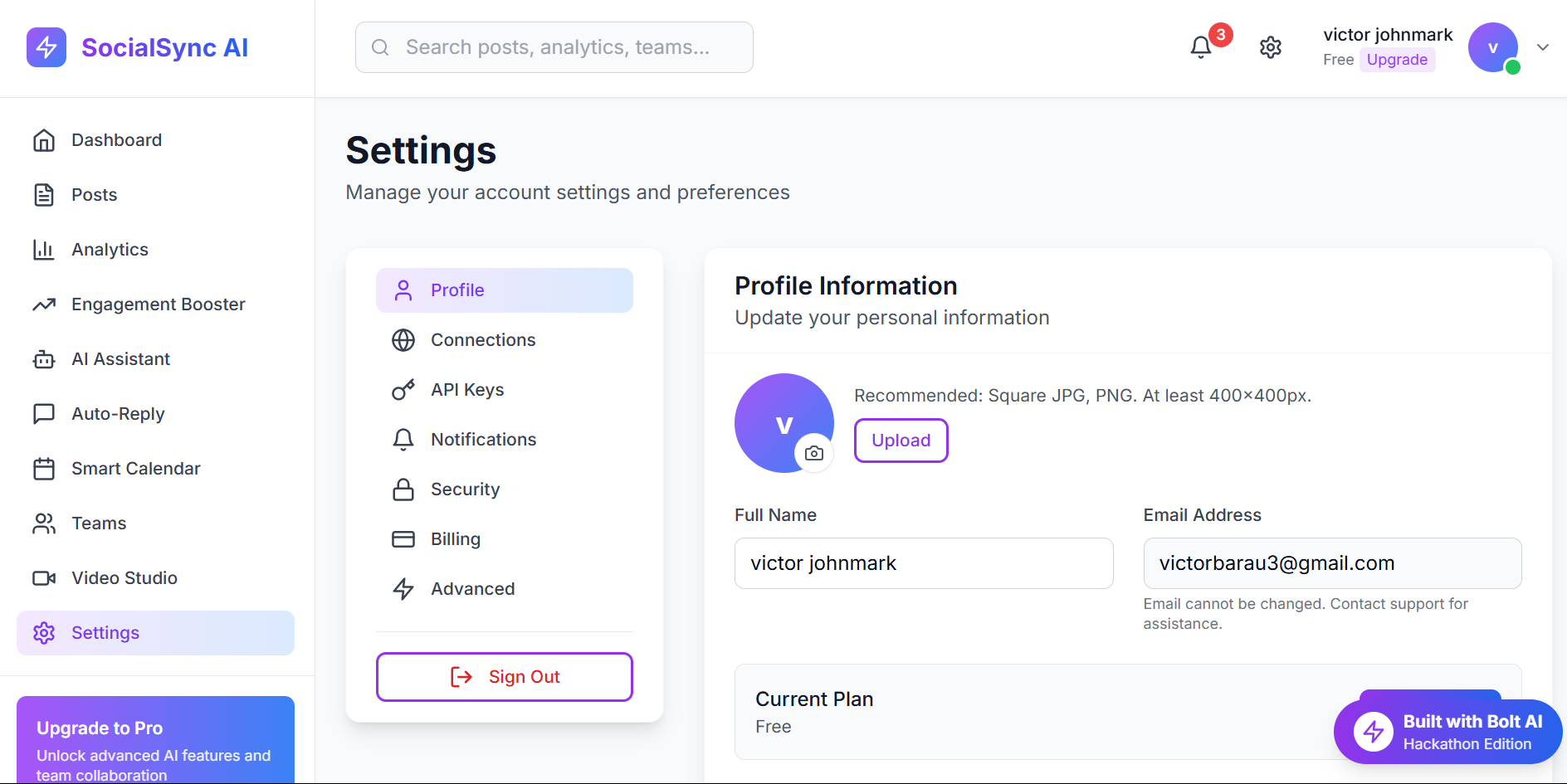Select the Security settings tab

[x=465, y=489]
